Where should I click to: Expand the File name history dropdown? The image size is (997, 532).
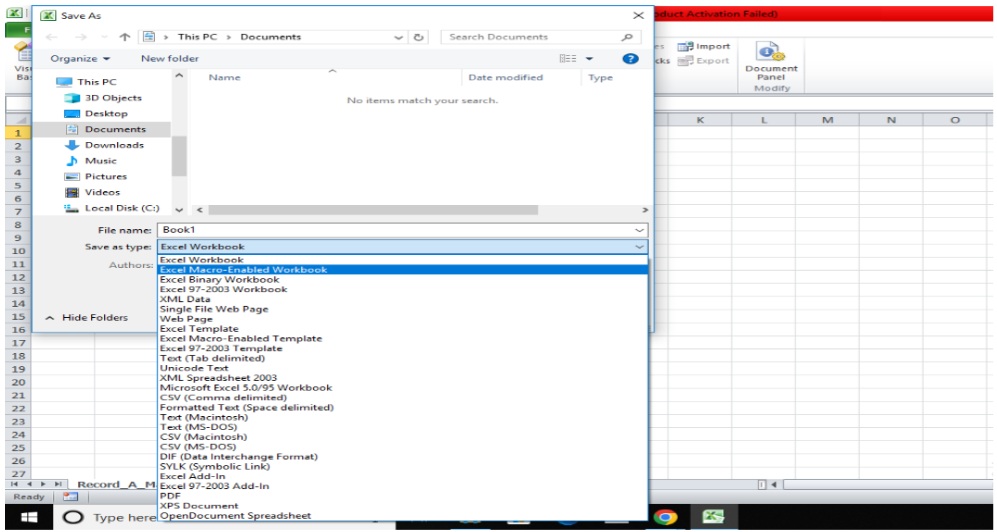(639, 230)
